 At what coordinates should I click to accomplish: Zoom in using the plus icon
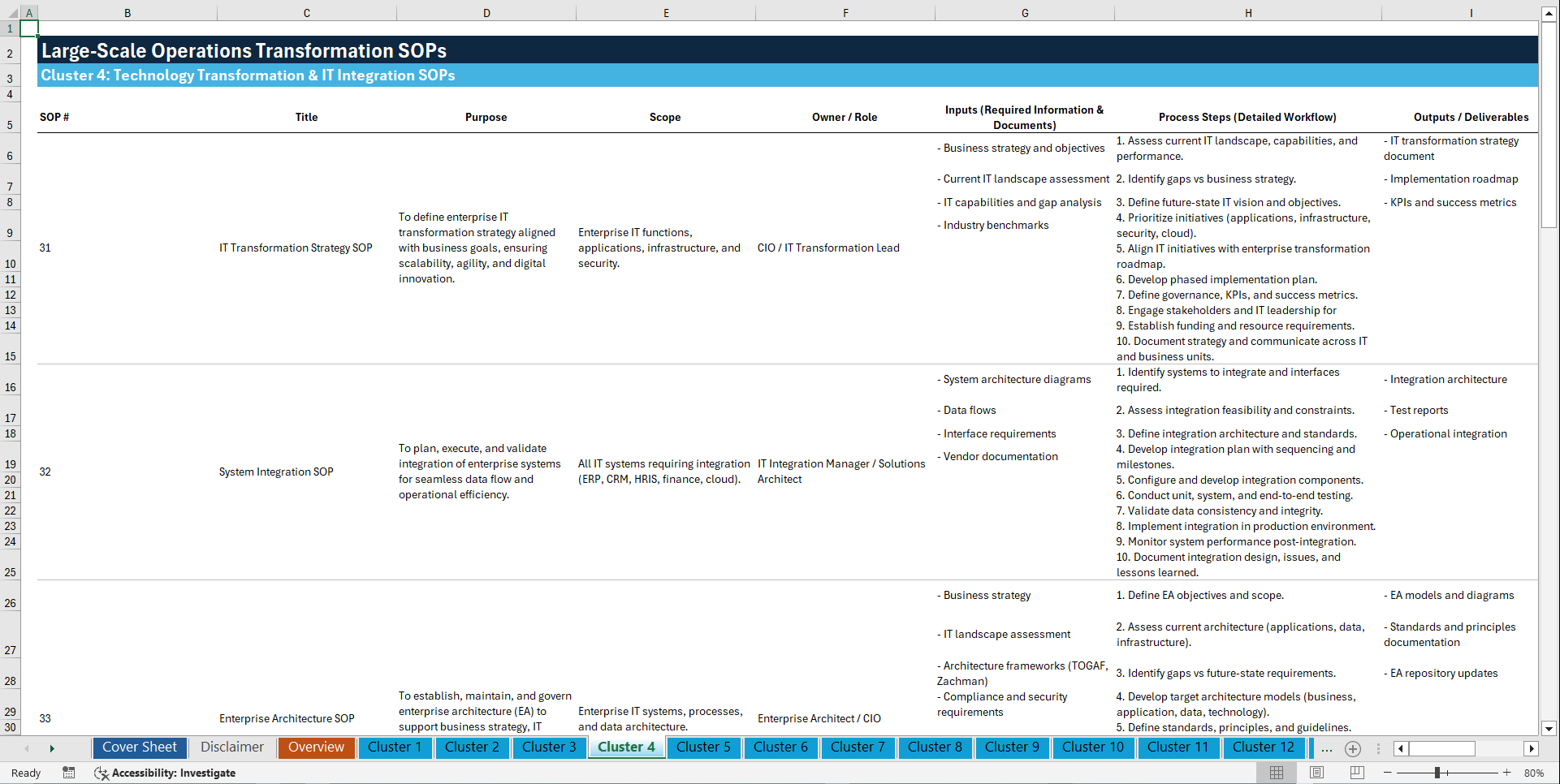tap(1508, 773)
